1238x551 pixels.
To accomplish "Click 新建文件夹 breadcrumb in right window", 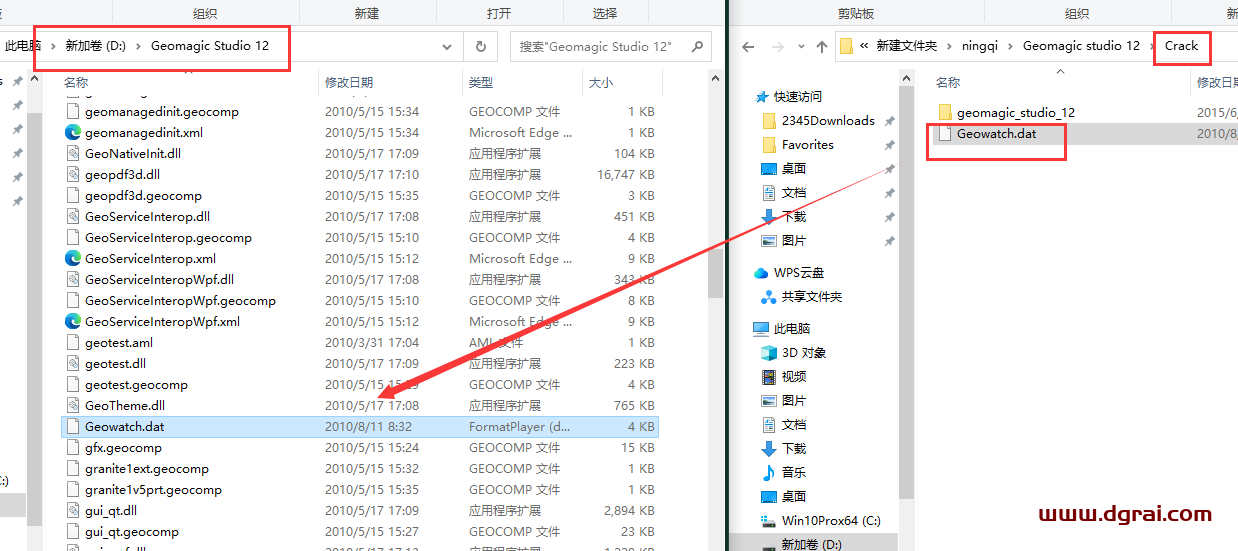I will coord(907,46).
